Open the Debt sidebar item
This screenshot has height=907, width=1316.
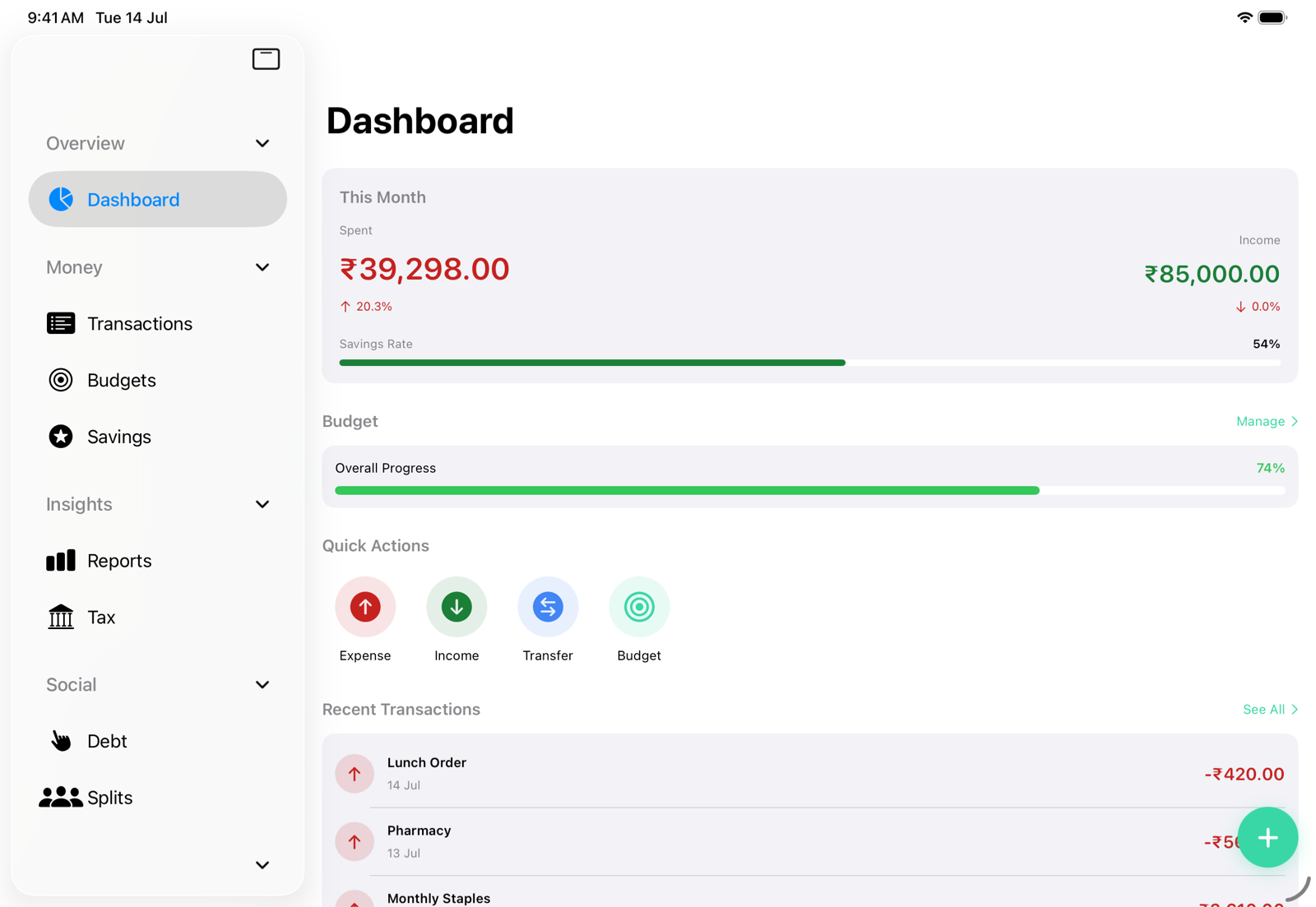coord(158,741)
